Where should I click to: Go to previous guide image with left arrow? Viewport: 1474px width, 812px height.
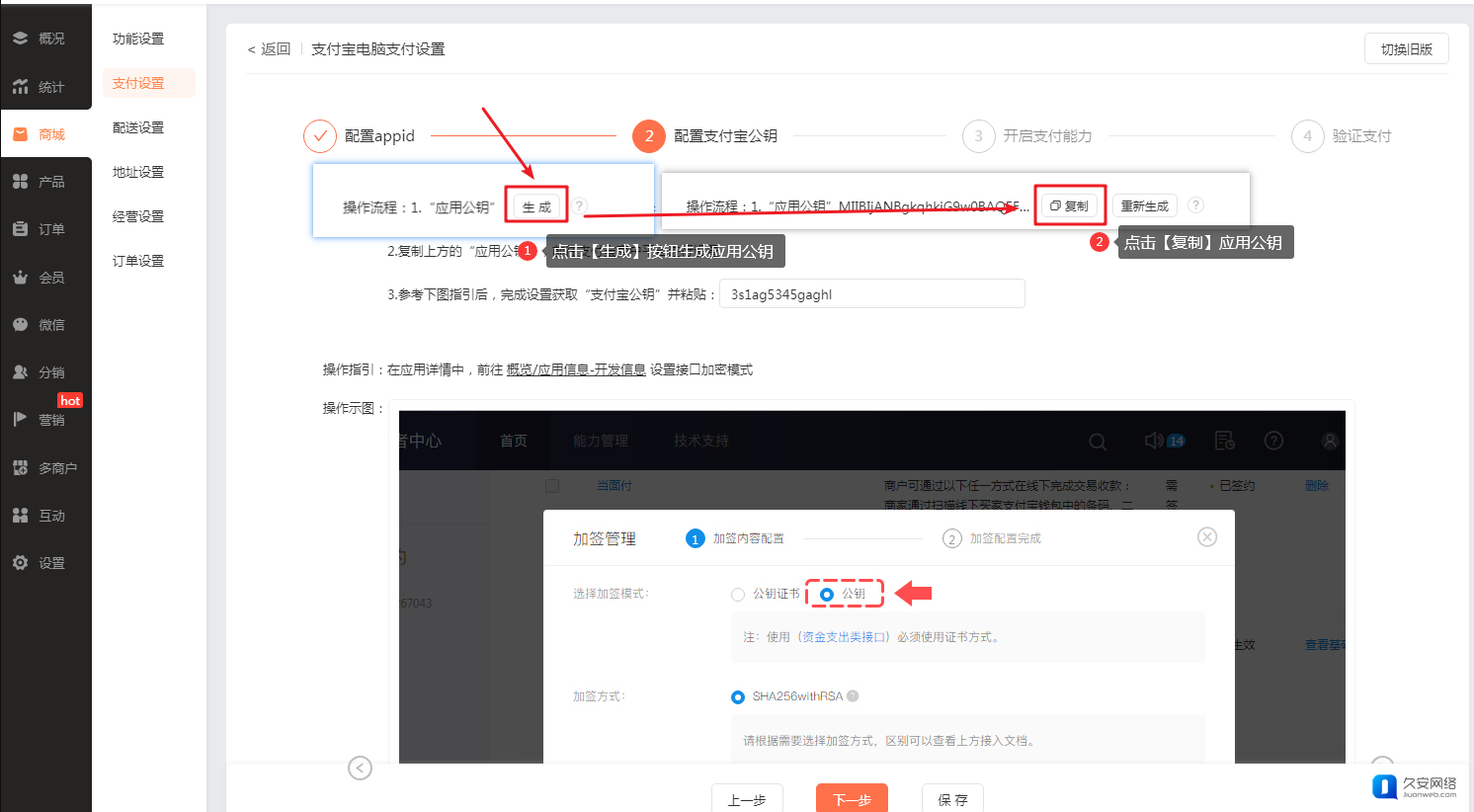361,768
